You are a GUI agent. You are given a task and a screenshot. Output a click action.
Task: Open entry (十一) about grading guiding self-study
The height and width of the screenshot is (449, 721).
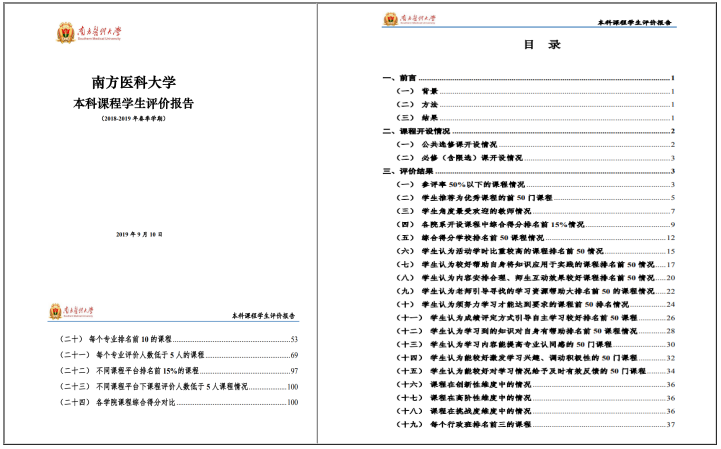coord(535,318)
